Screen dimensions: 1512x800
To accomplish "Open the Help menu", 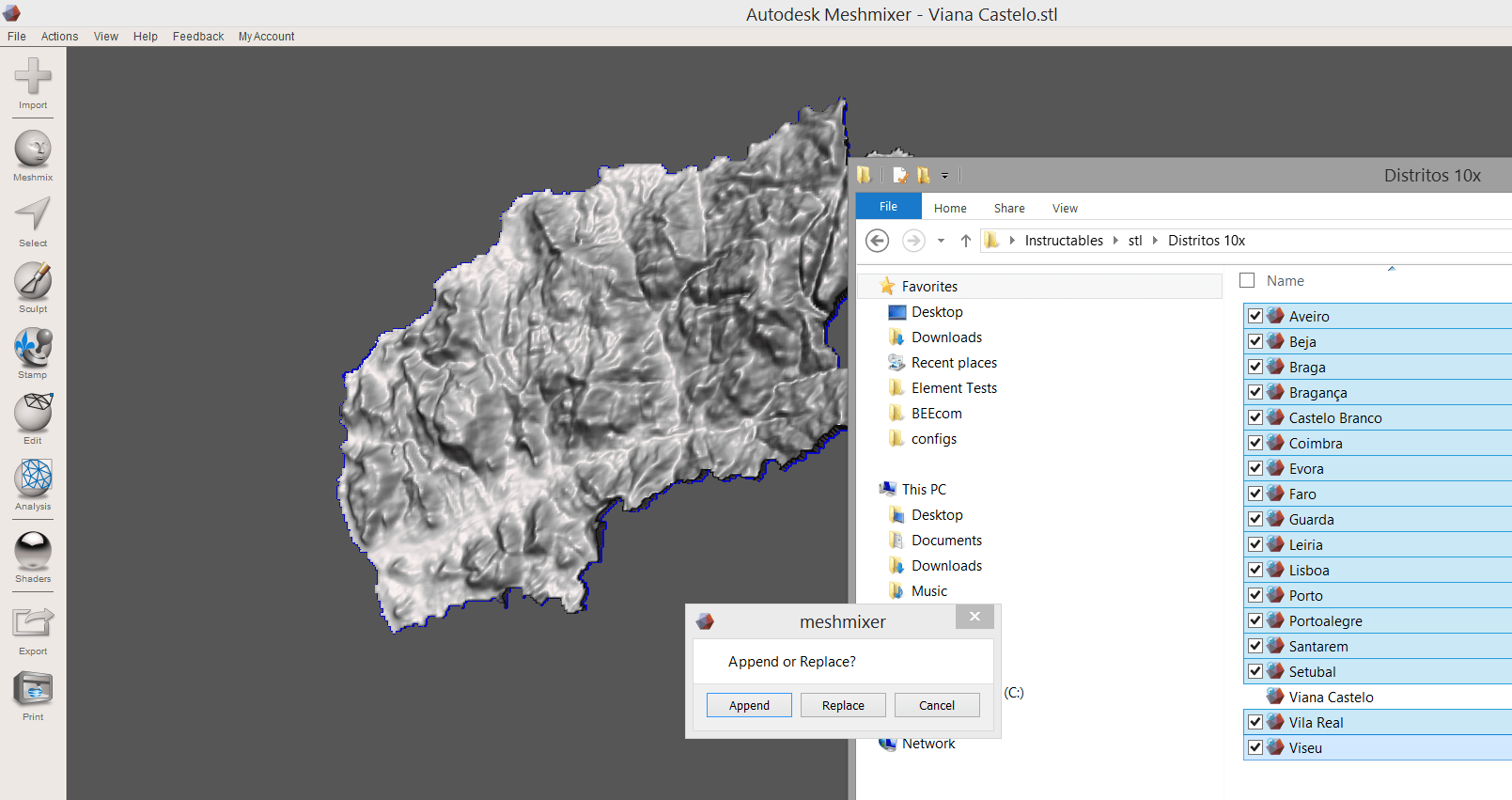I will [x=146, y=37].
